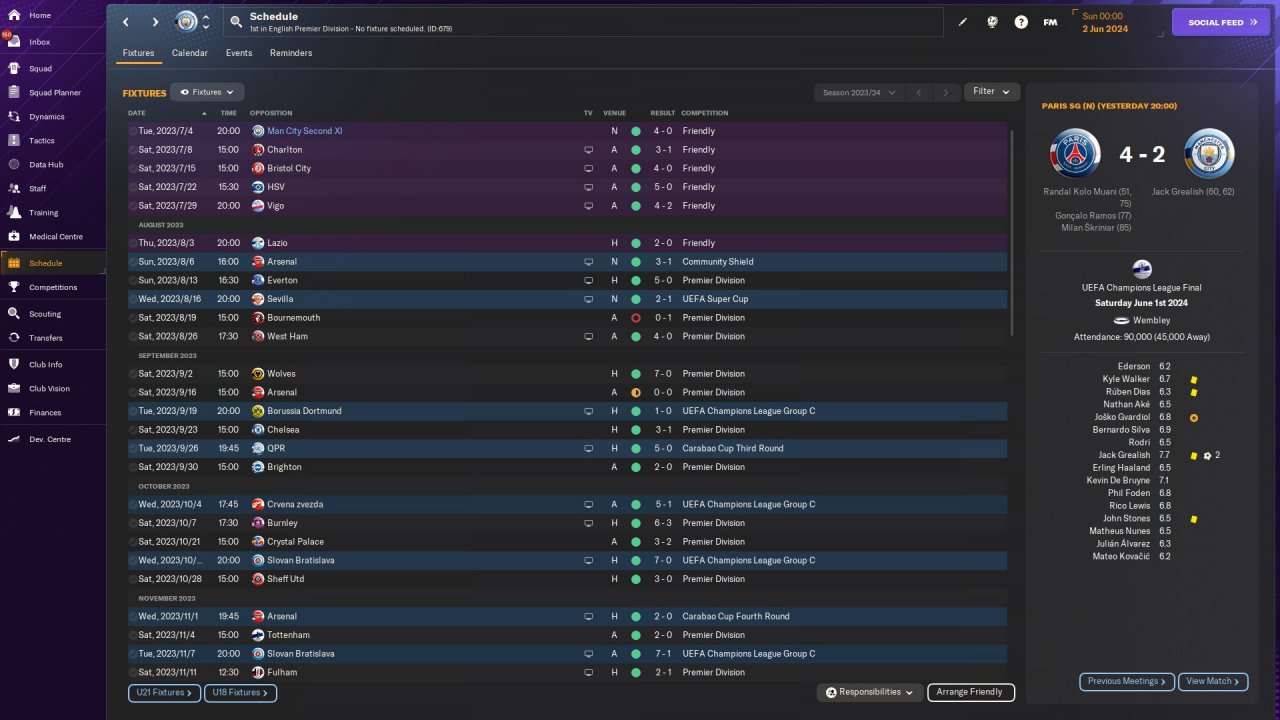This screenshot has width=1280, height=720.
Task: Click the Medical Centre icon
Action: click(14, 237)
